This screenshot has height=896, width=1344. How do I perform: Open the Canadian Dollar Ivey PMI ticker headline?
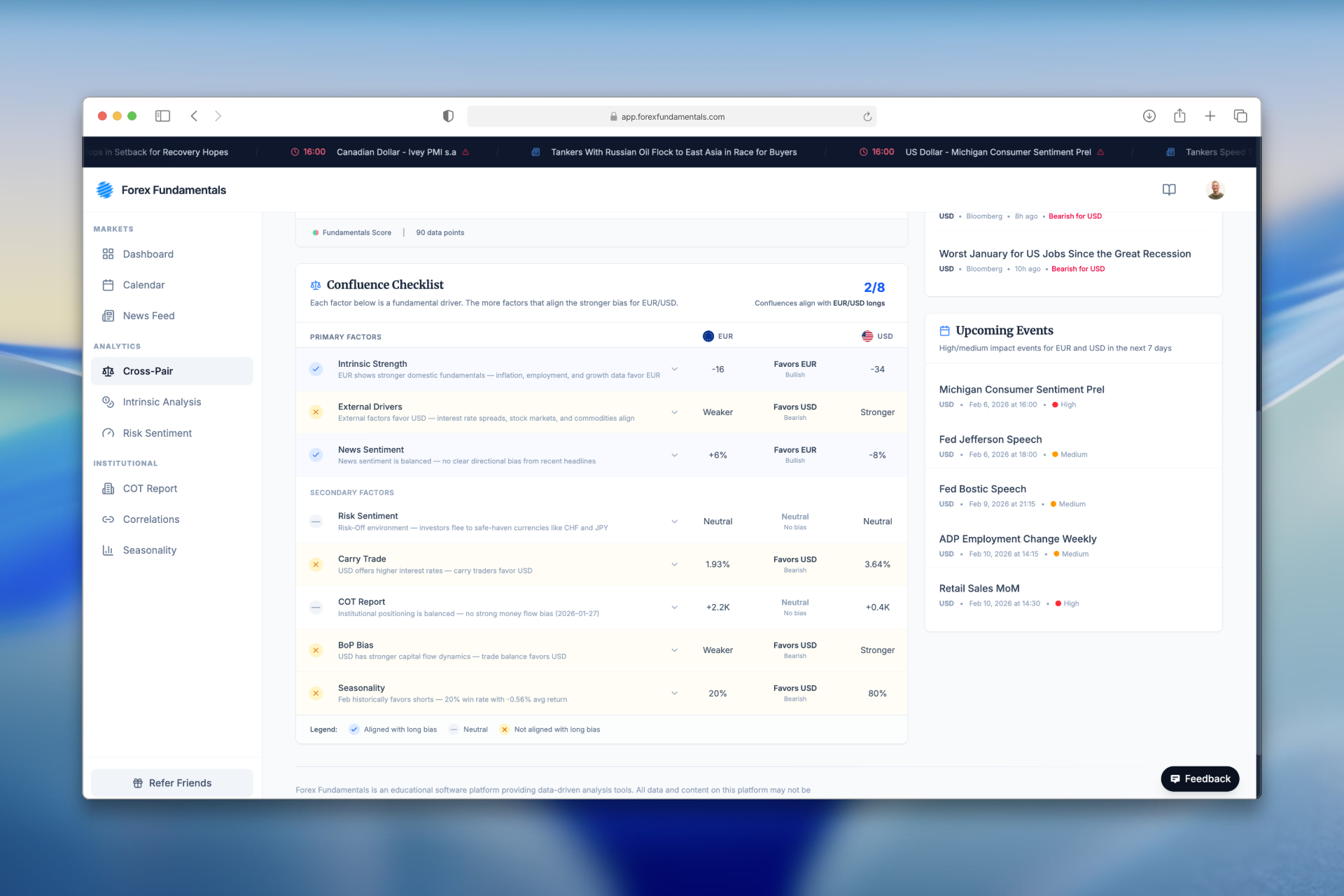[395, 152]
